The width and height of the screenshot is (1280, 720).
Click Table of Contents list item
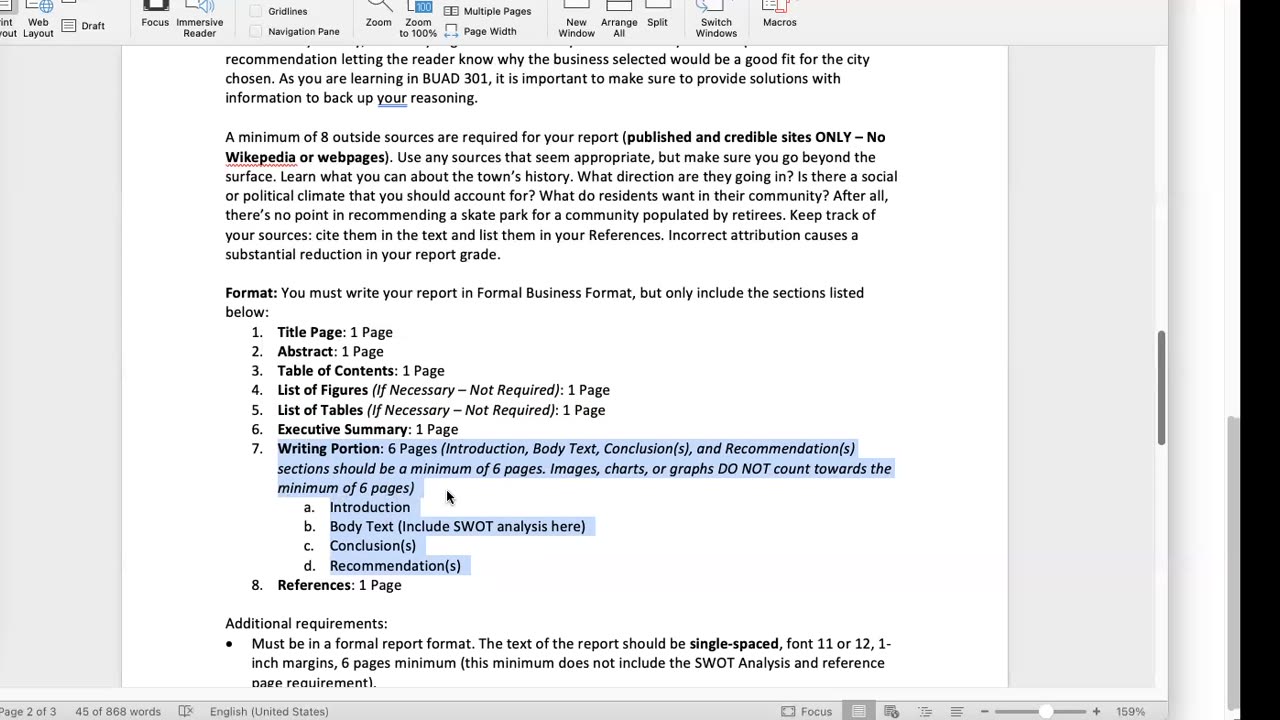point(360,371)
